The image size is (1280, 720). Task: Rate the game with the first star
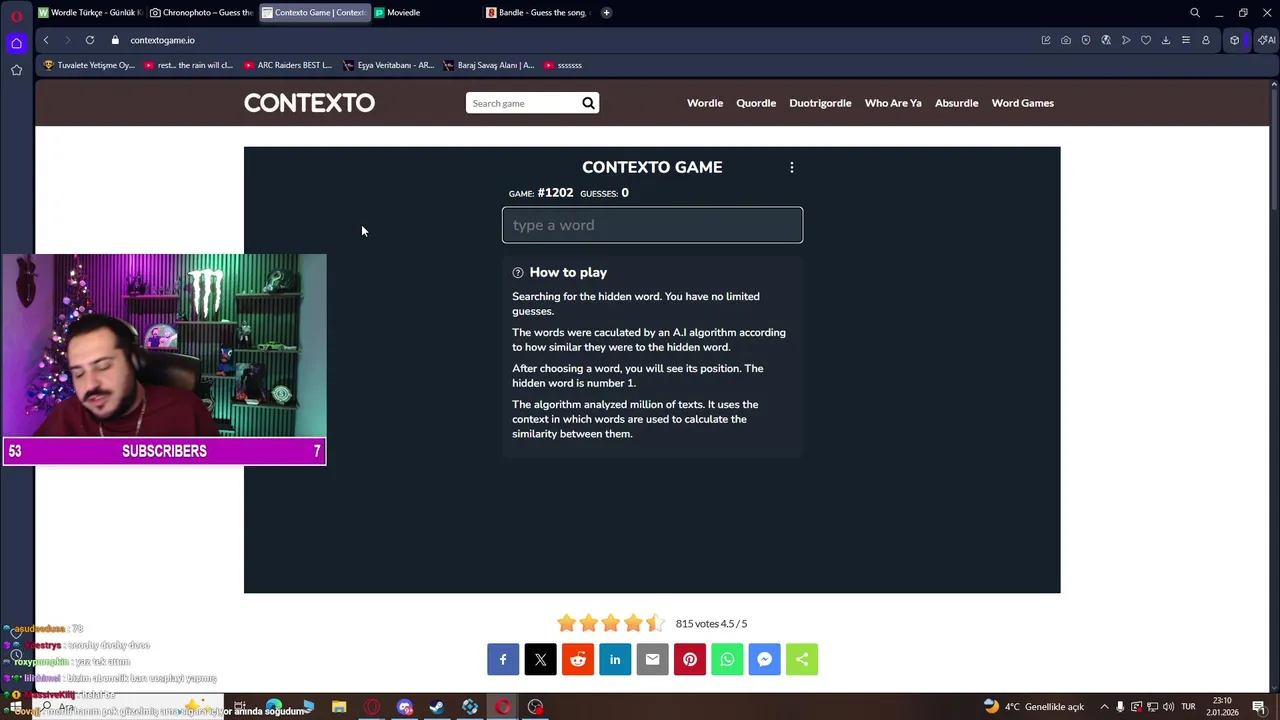567,623
